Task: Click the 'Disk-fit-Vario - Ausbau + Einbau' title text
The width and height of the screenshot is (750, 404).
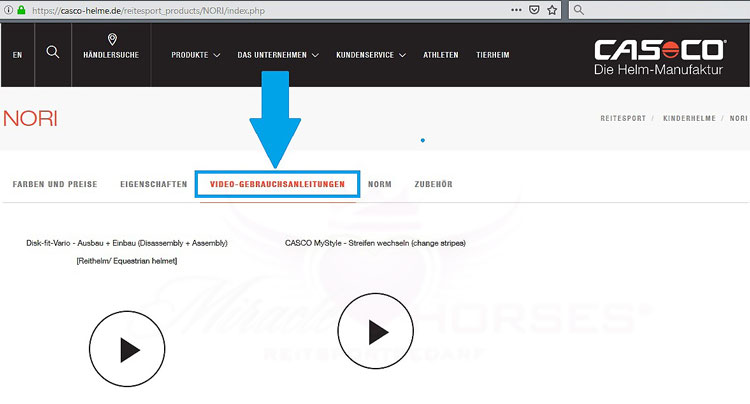Action: coord(127,243)
